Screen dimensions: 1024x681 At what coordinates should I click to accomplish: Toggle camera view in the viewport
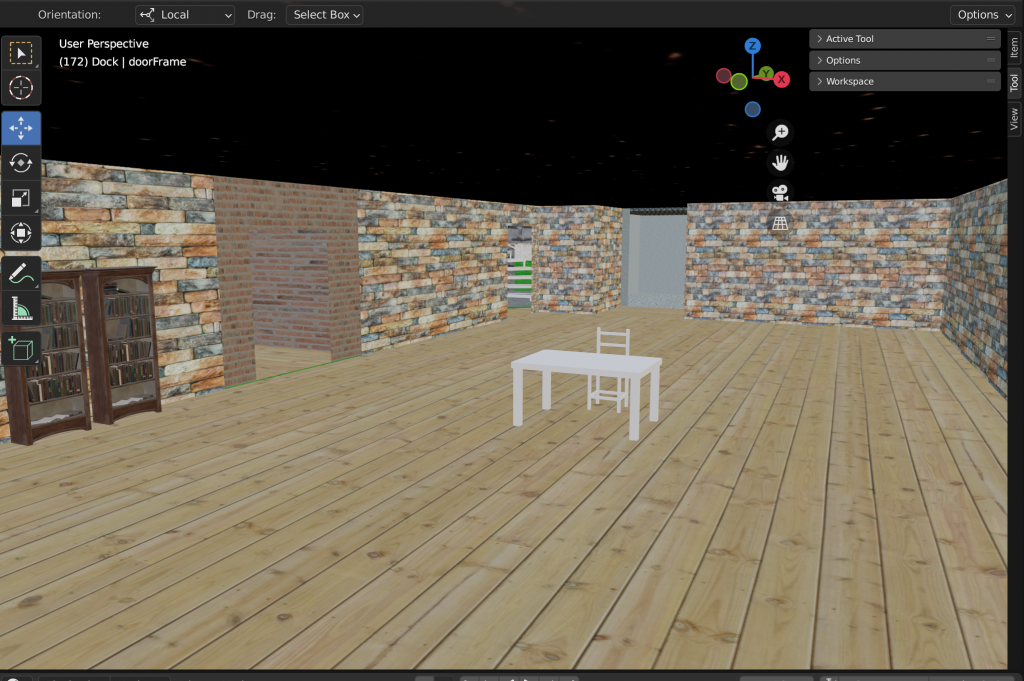[780, 192]
